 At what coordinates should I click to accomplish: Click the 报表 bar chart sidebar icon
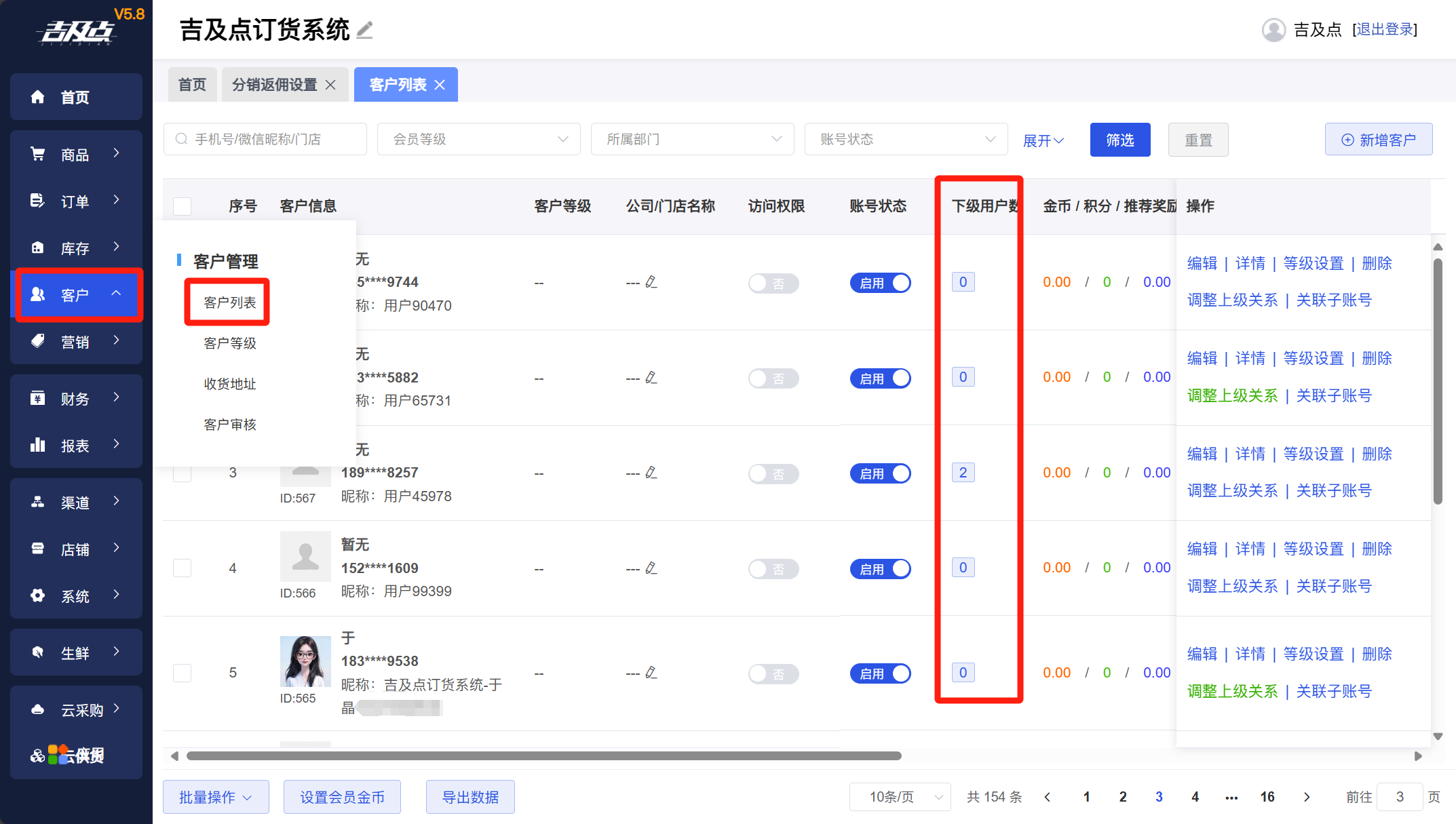pyautogui.click(x=38, y=445)
